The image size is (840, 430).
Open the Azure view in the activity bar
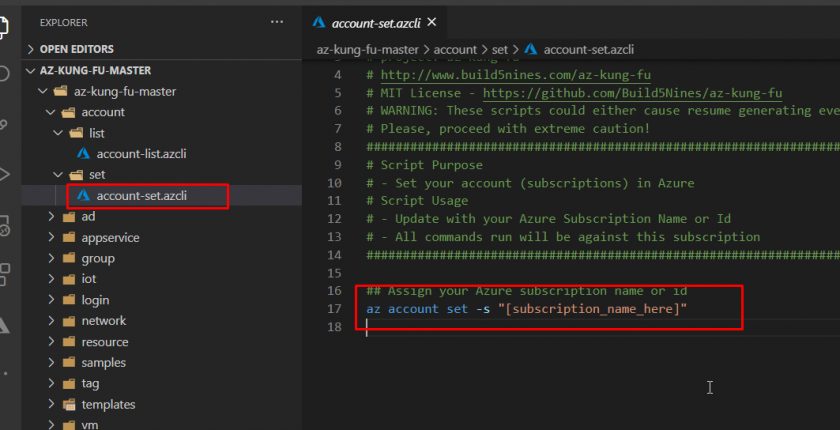[6, 325]
